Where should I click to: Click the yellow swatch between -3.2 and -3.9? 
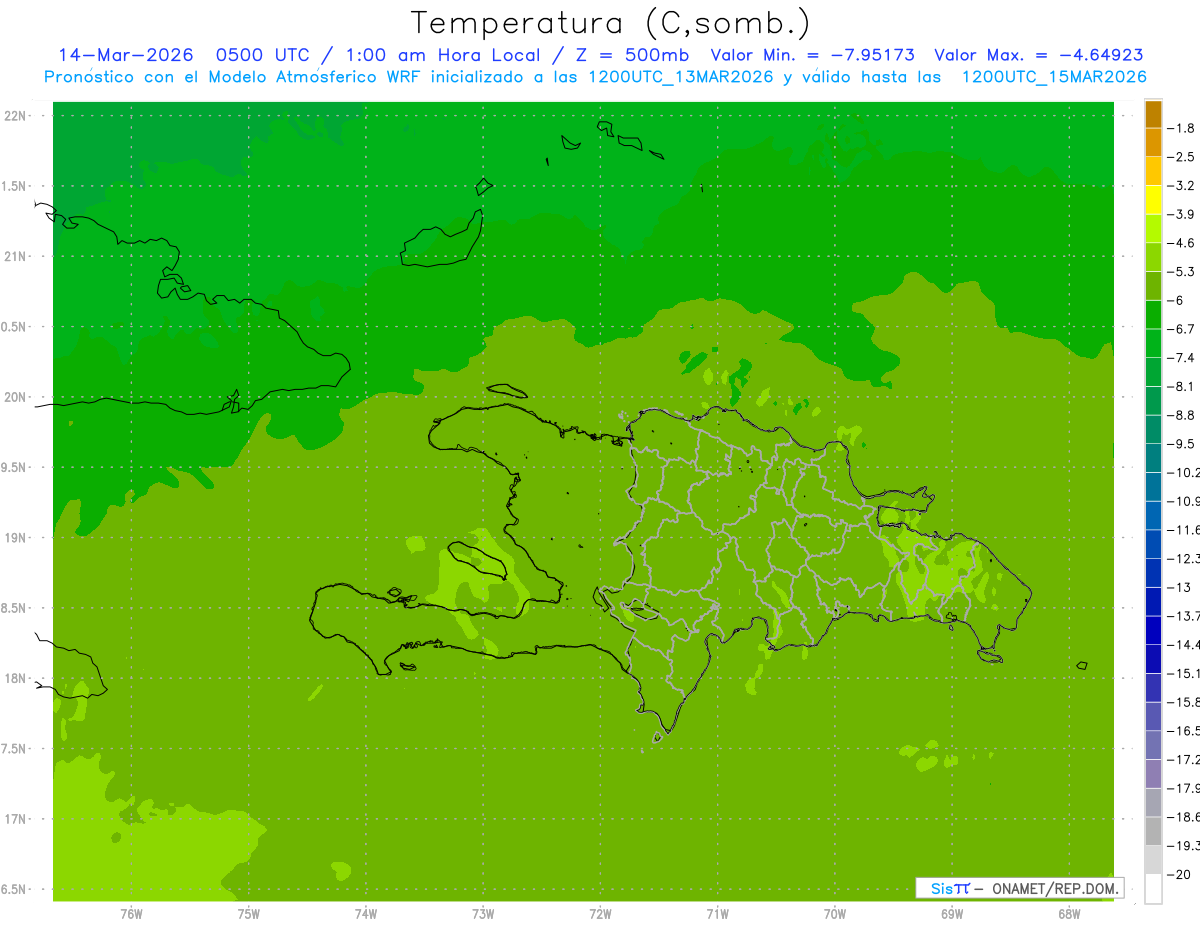click(1153, 200)
